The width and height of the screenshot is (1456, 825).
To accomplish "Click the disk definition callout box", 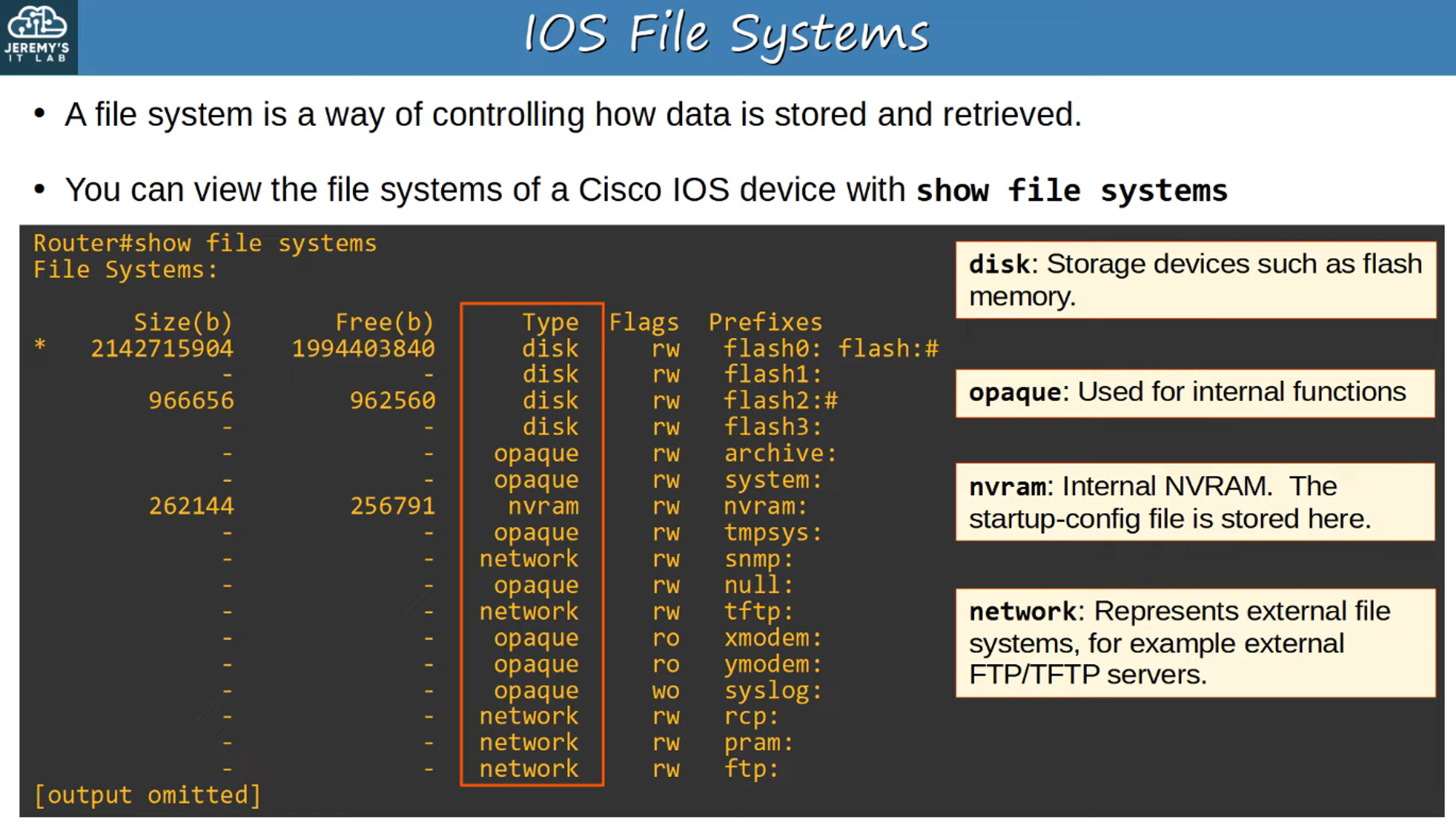I will point(1195,280).
